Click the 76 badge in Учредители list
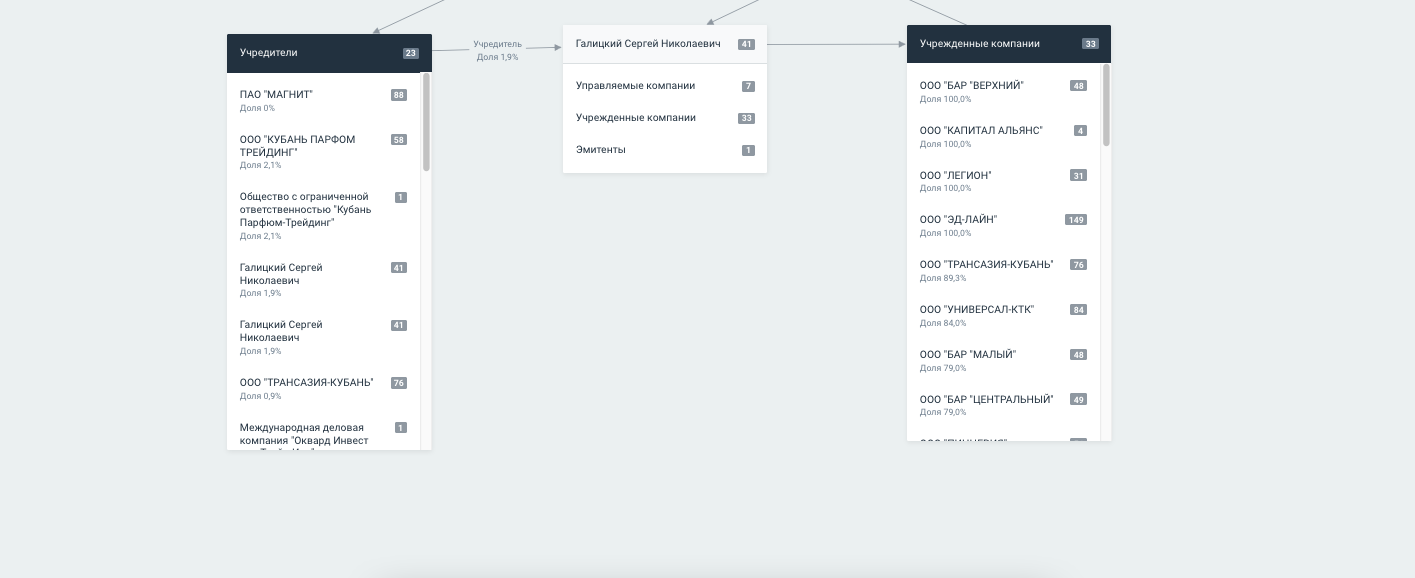Screen dimensions: 1415x578 coord(399,383)
